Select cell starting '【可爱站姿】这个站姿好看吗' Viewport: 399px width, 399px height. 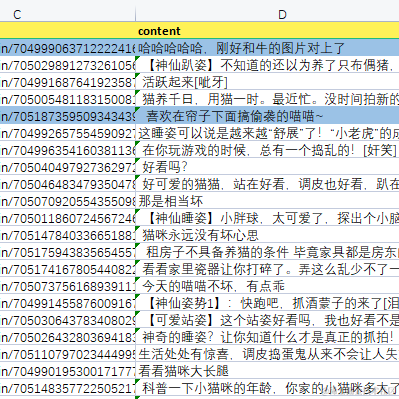point(267,320)
